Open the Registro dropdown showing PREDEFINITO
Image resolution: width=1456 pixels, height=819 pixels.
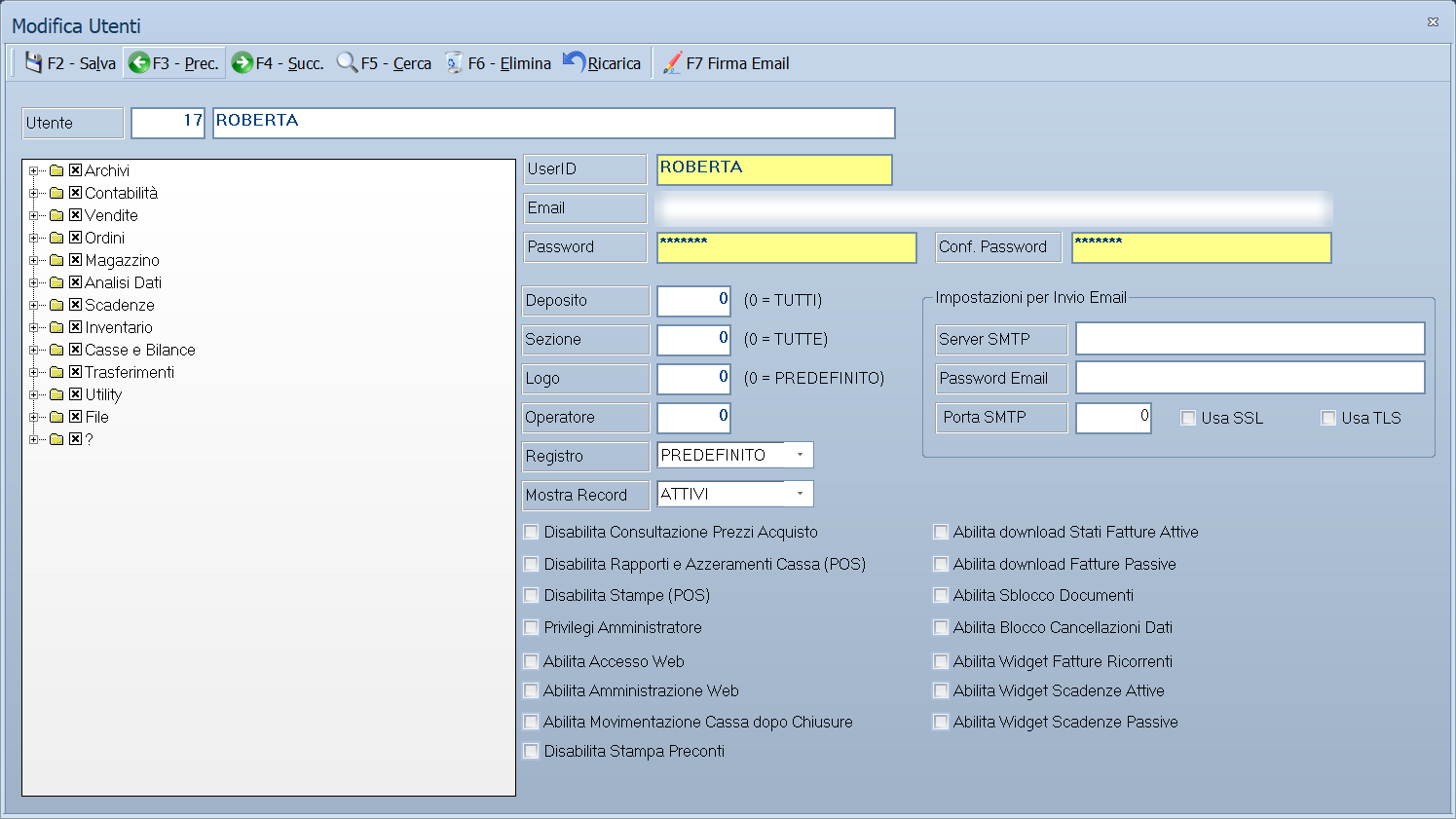(x=800, y=455)
